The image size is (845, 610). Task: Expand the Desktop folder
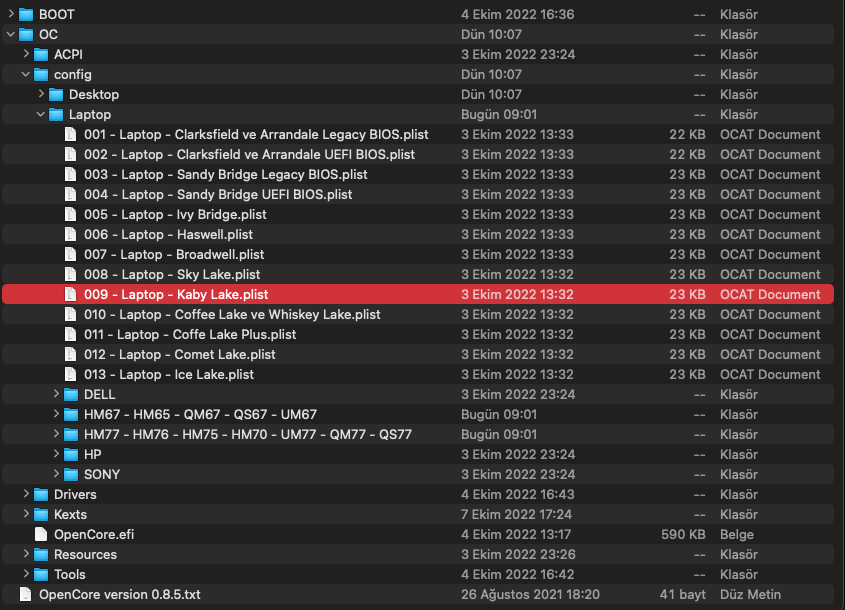(41, 94)
